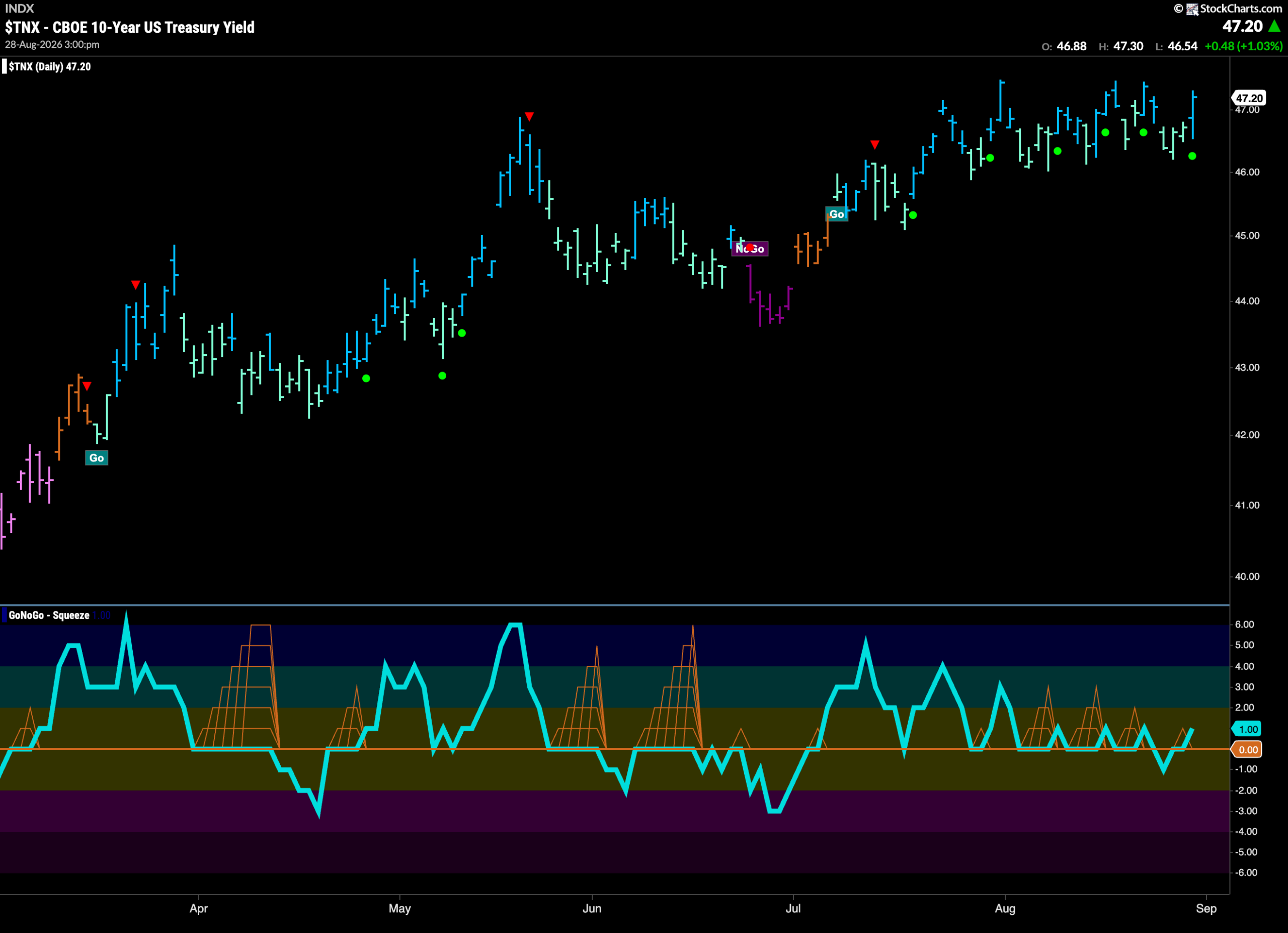The width and height of the screenshot is (1288, 933).
Task: Click the red triangle above the late-March bars
Action: [136, 284]
